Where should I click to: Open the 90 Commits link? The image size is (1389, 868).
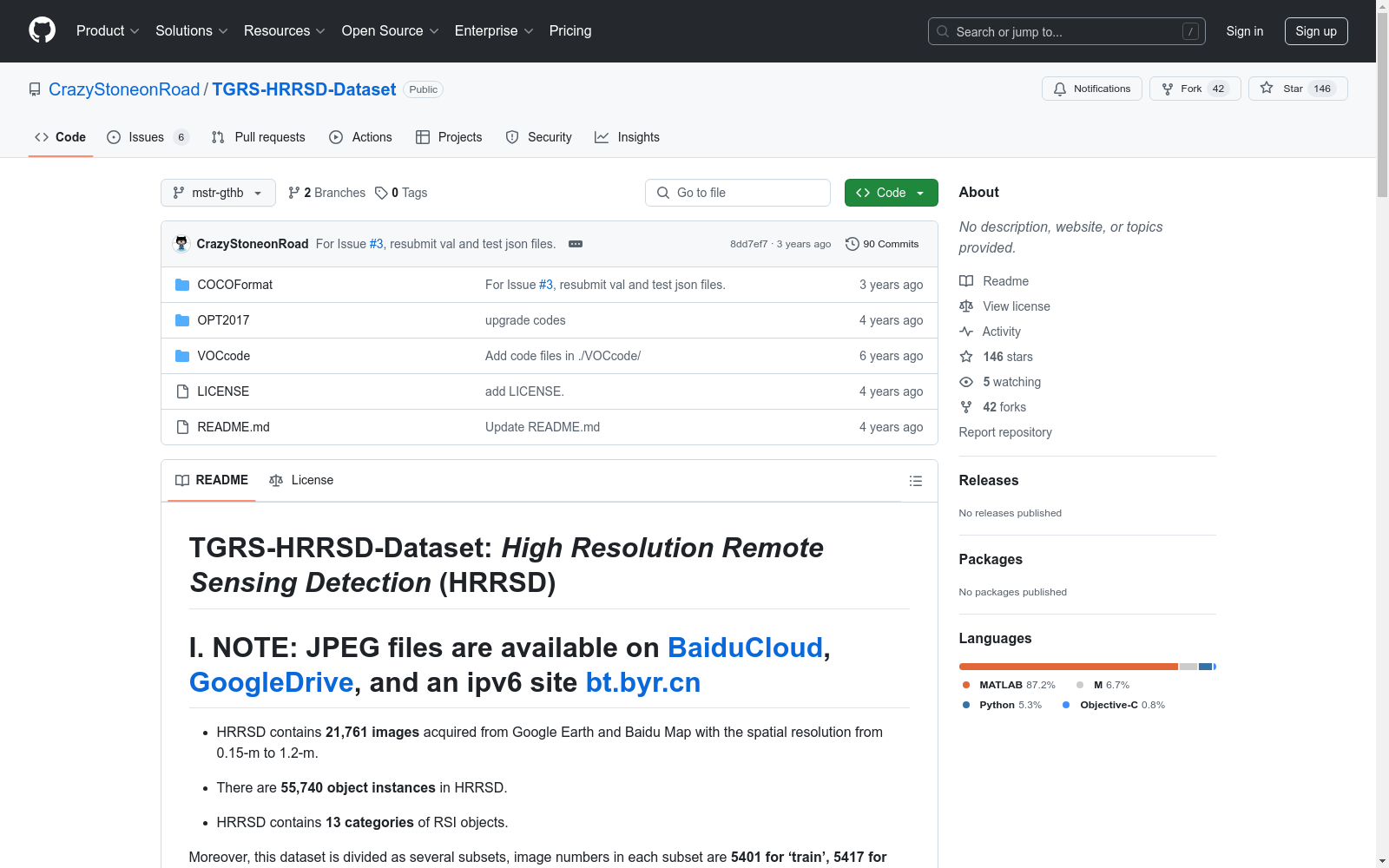tap(882, 244)
